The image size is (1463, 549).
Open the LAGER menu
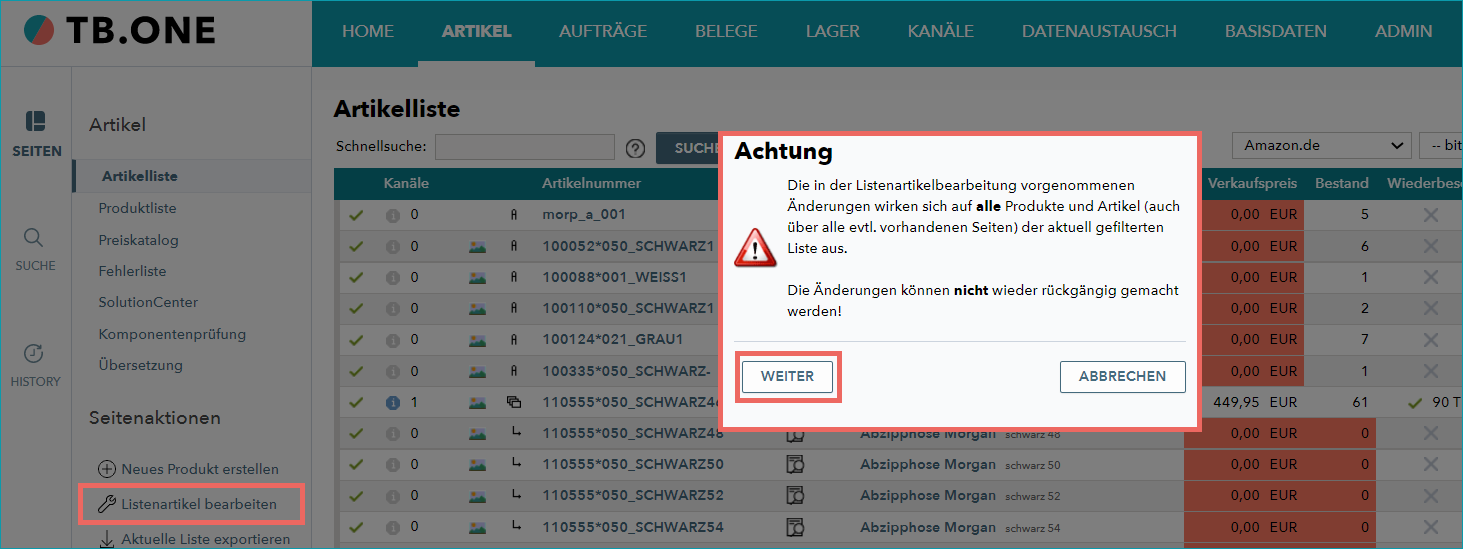click(x=832, y=31)
